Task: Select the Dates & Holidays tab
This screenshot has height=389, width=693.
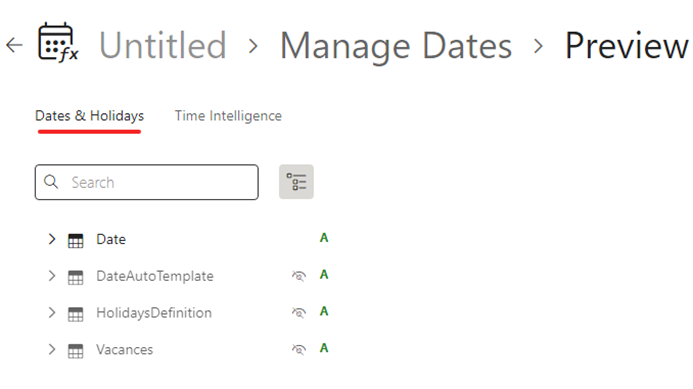Action: point(89,116)
